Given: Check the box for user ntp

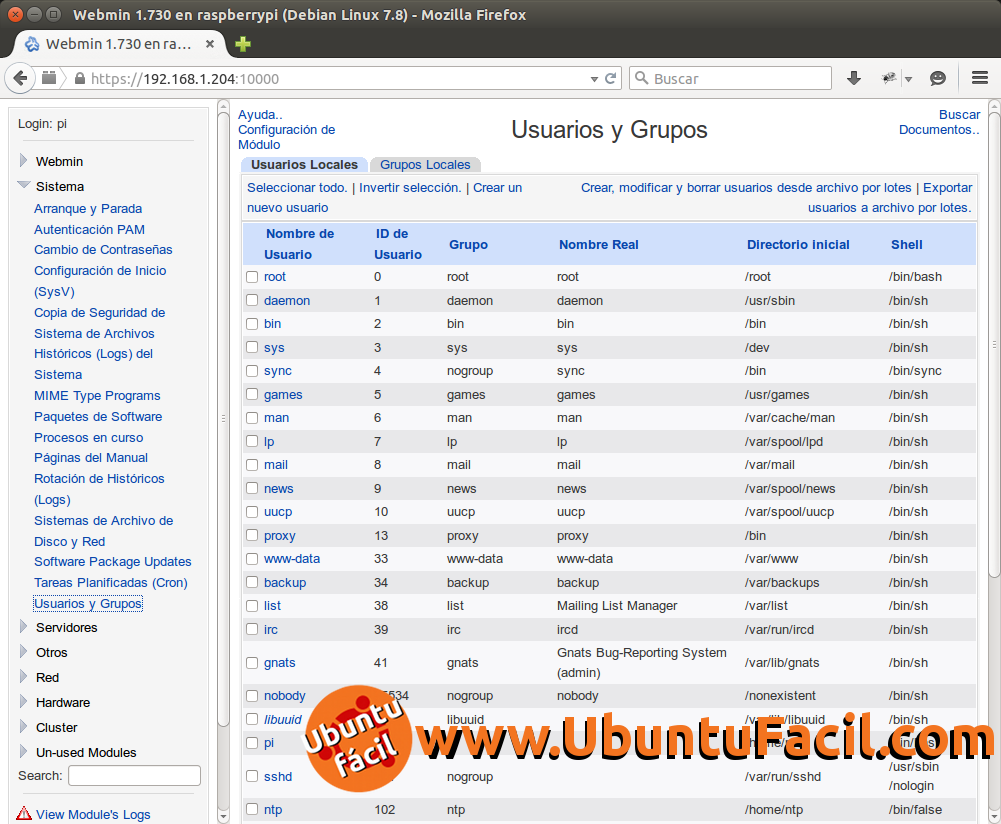Looking at the screenshot, I should click(252, 809).
